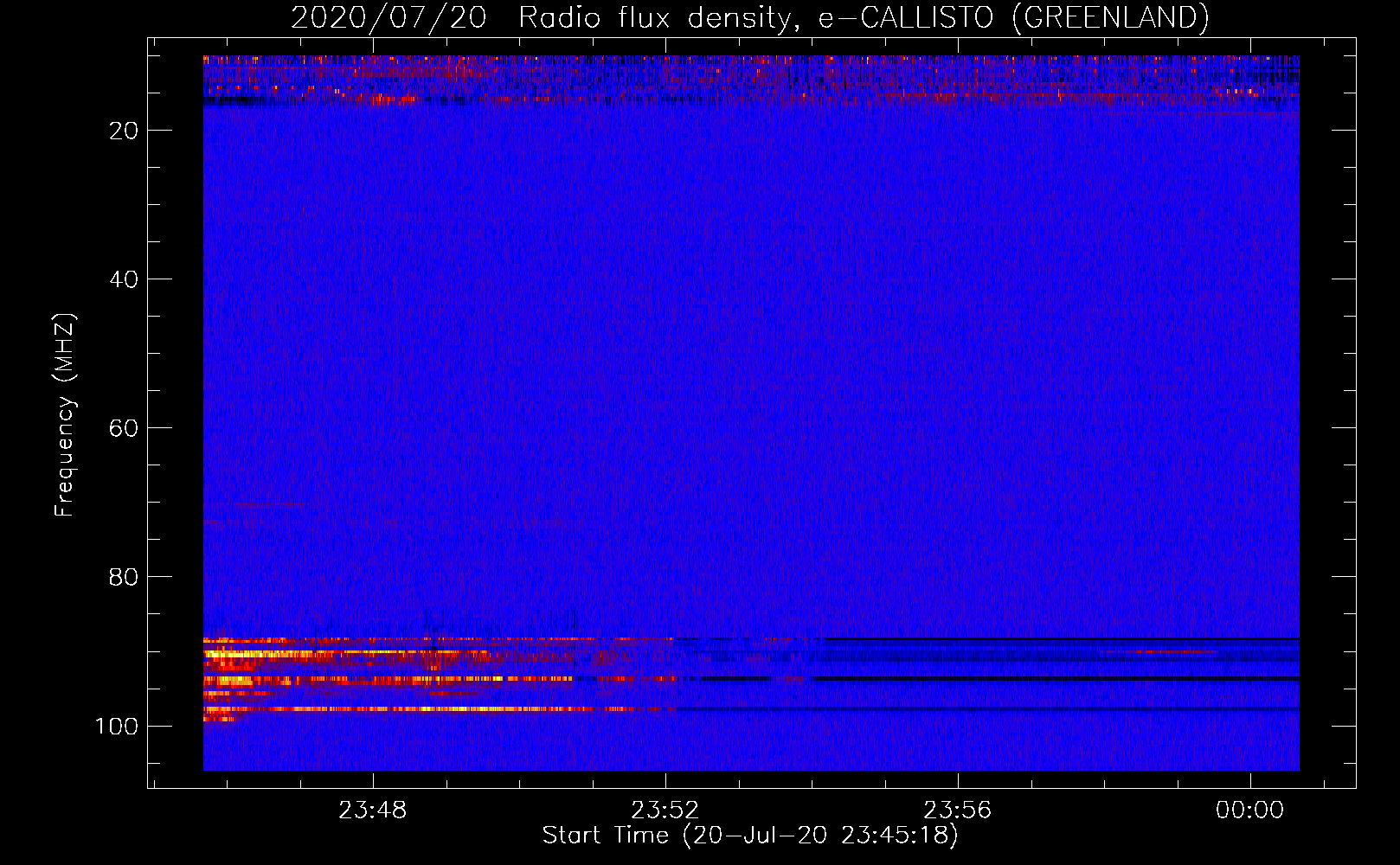Viewport: 1400px width, 865px height.
Task: Click the frequency tick label '20'
Action: pyautogui.click(x=124, y=131)
